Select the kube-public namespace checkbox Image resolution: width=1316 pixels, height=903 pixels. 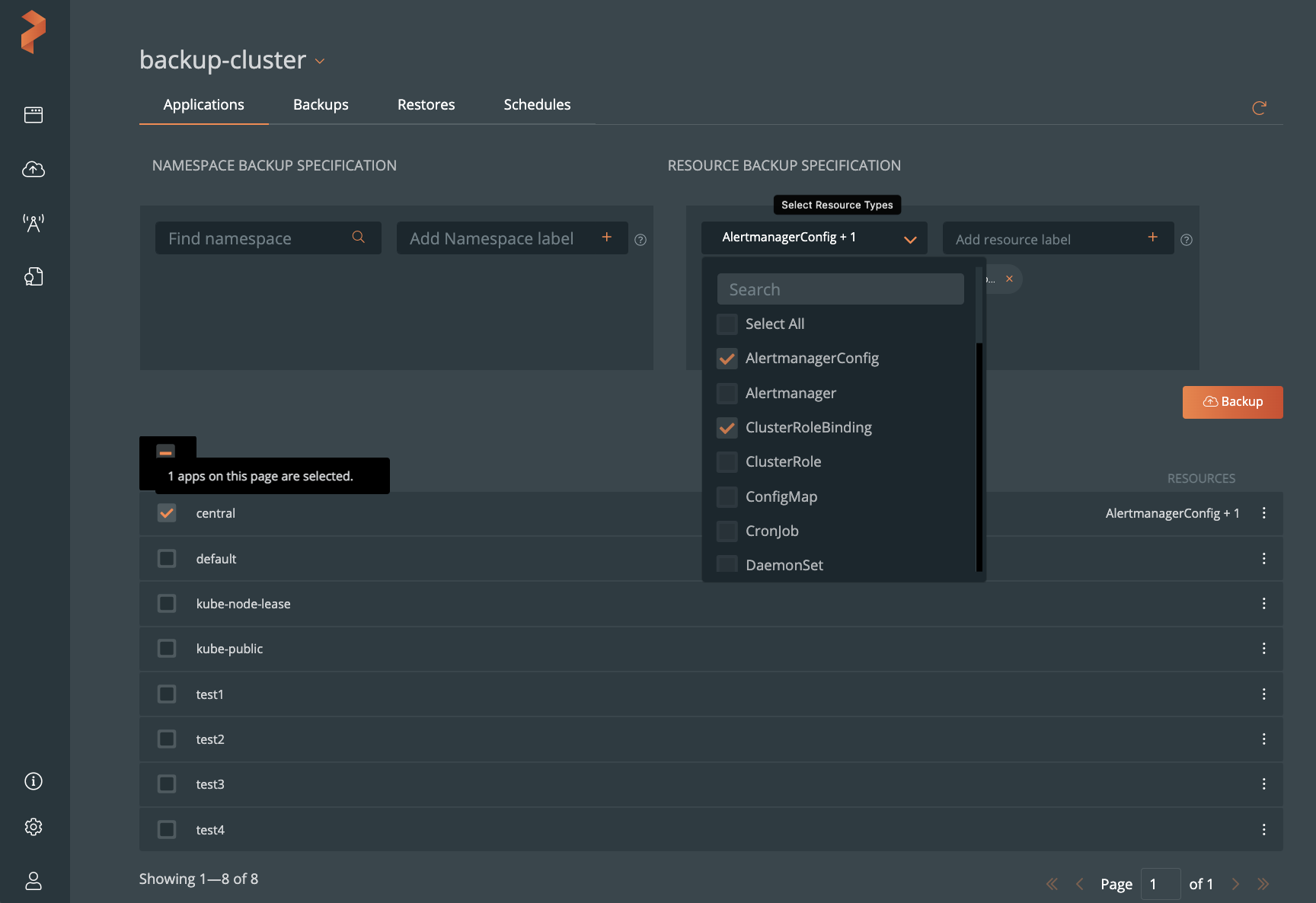pyautogui.click(x=167, y=649)
